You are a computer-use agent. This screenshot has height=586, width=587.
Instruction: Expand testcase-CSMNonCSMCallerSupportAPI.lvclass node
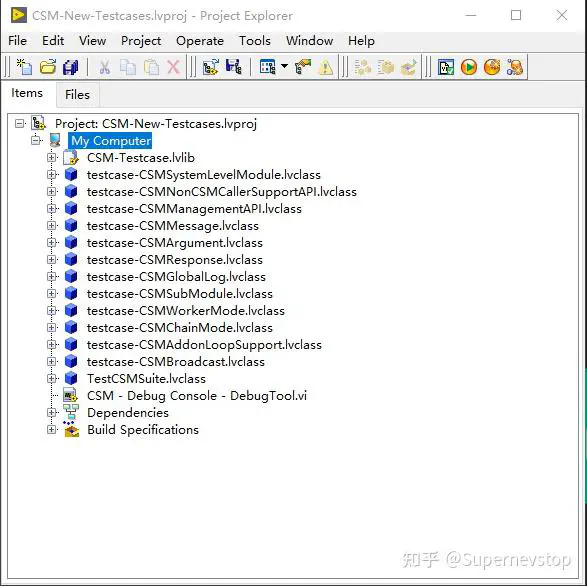pos(52,191)
